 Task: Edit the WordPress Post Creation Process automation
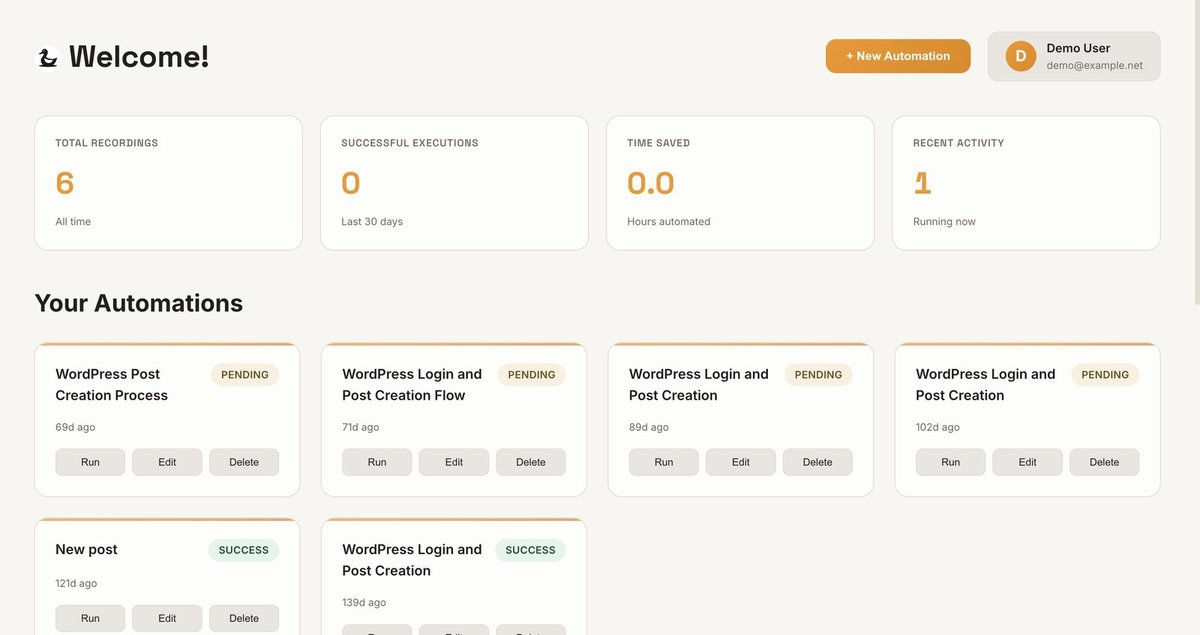point(167,462)
